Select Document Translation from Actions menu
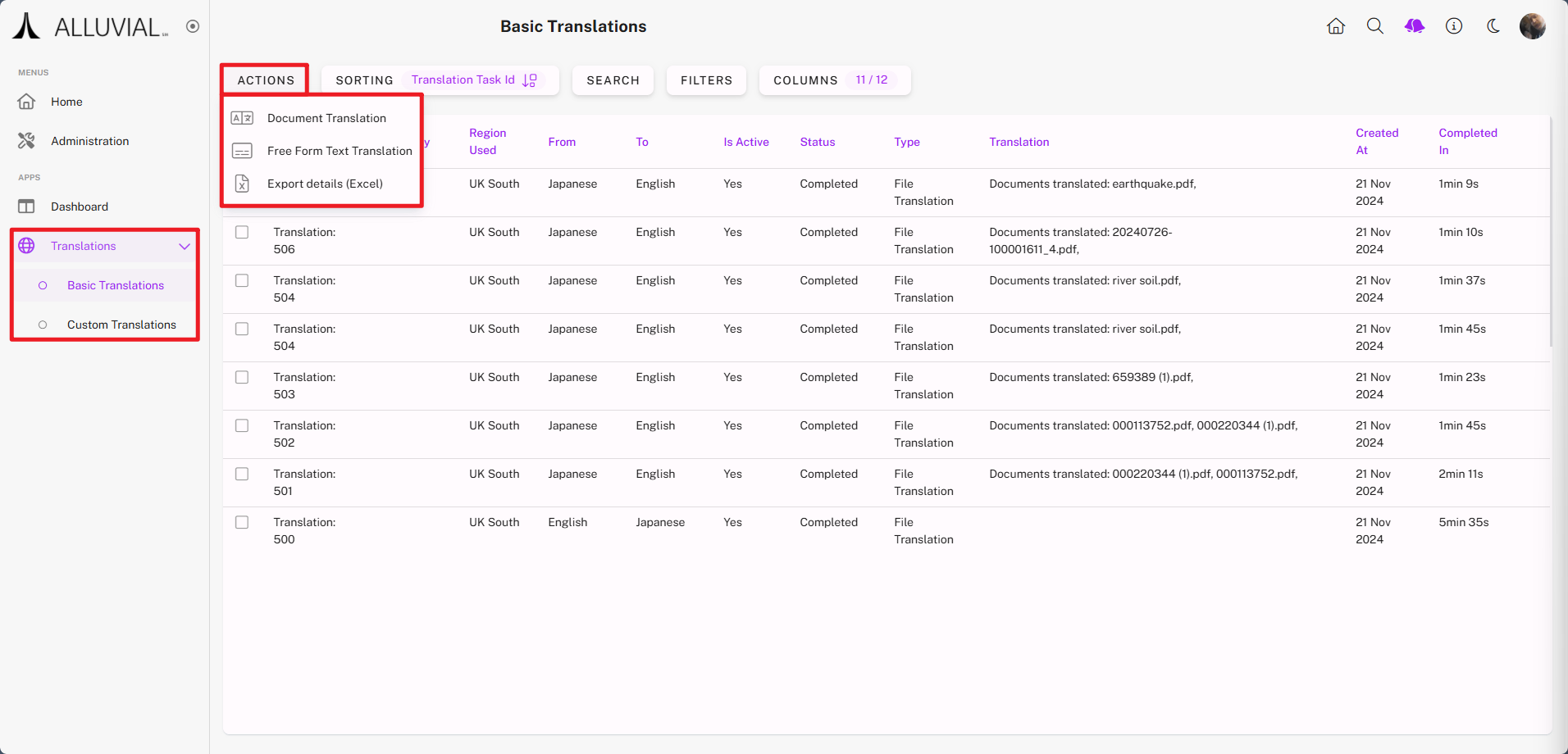Screen dimensions: 1568x754 326,118
